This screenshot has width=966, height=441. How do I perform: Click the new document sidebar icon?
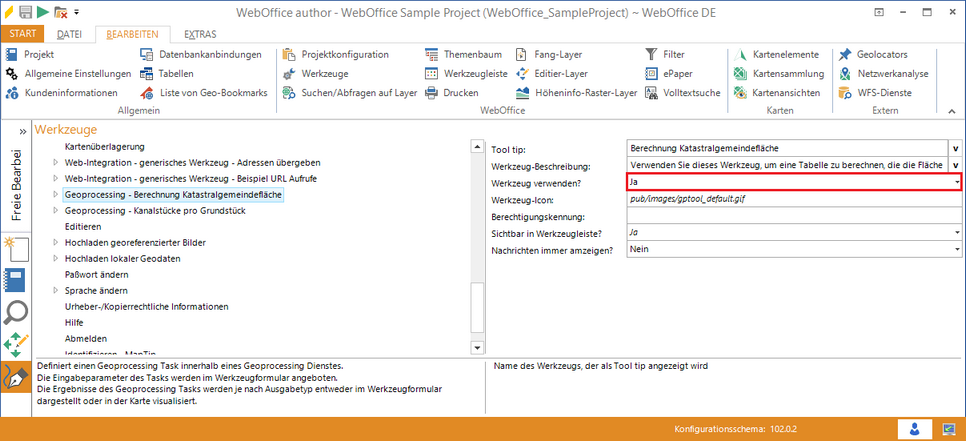pyautogui.click(x=15, y=250)
